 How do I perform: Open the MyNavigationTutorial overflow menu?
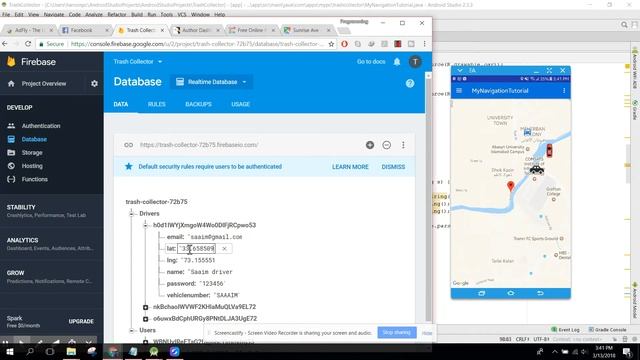click(564, 91)
